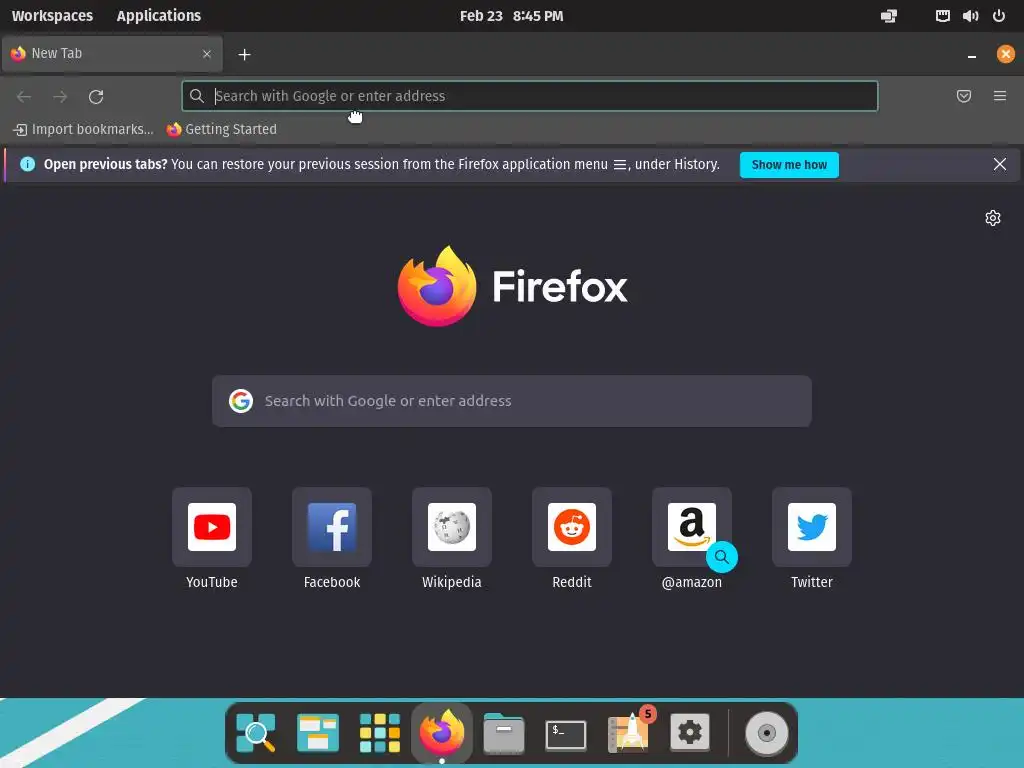The image size is (1024, 768).
Task: Open the Files manager from the dock
Action: point(504,733)
